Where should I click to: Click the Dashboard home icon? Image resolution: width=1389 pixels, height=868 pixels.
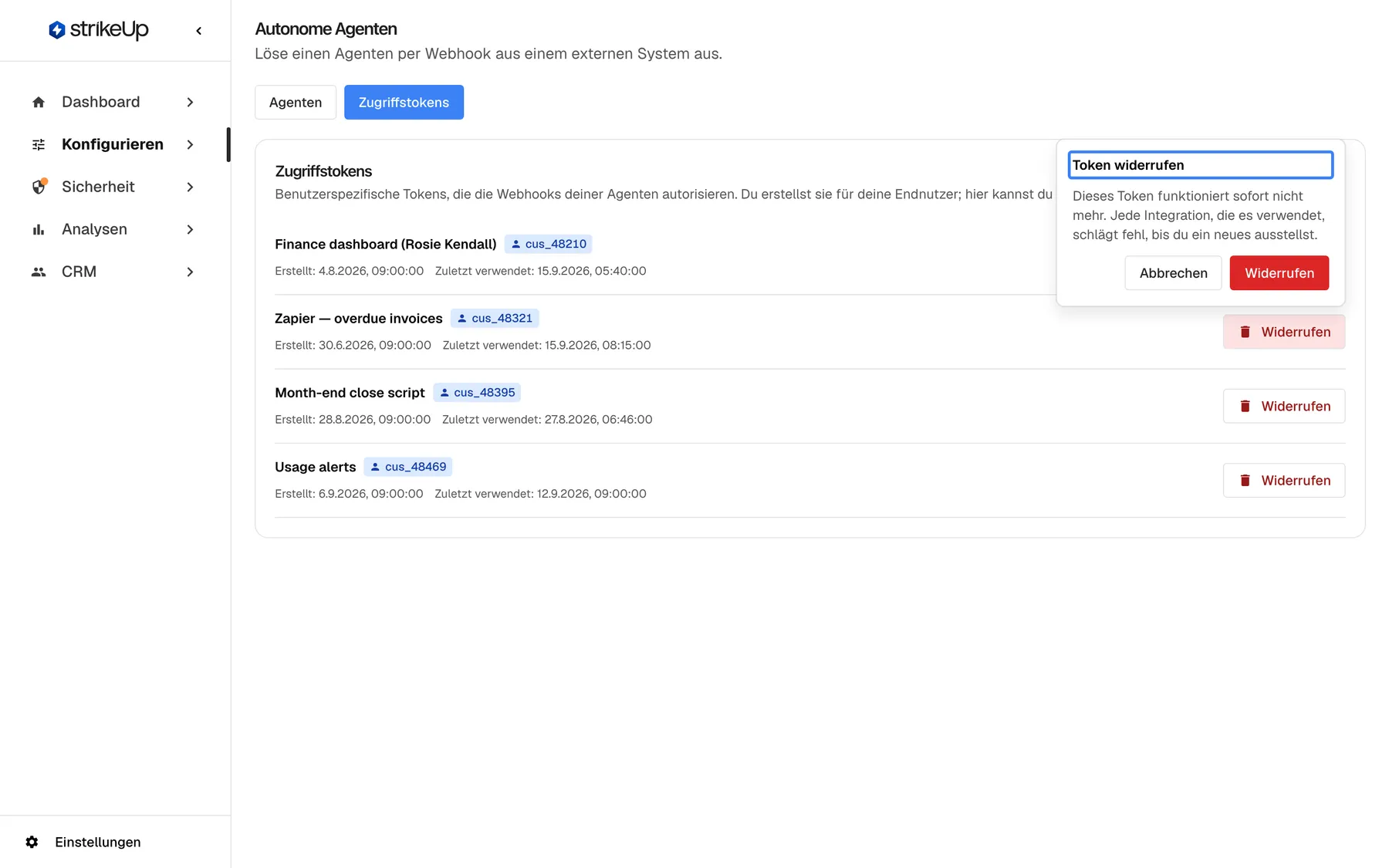coord(39,102)
